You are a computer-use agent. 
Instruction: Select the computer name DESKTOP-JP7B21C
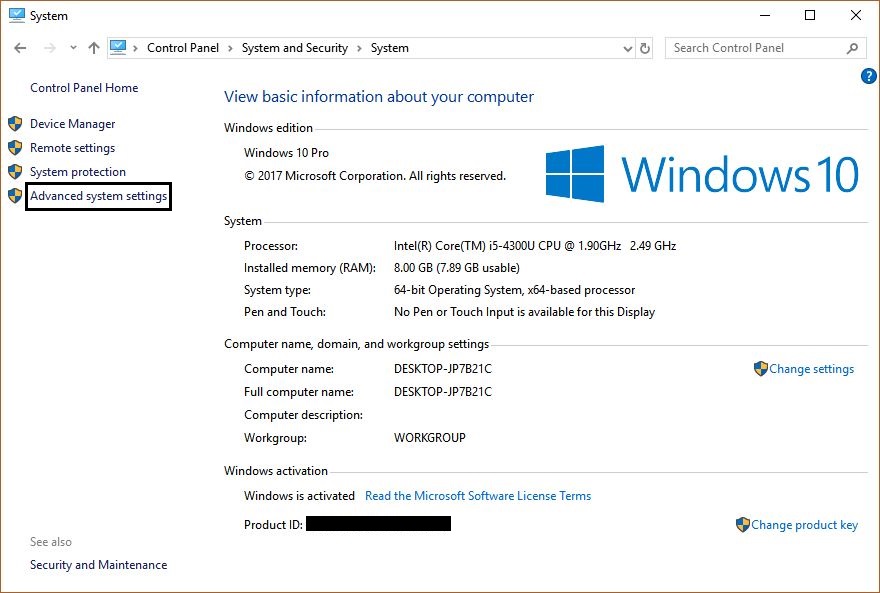click(443, 369)
